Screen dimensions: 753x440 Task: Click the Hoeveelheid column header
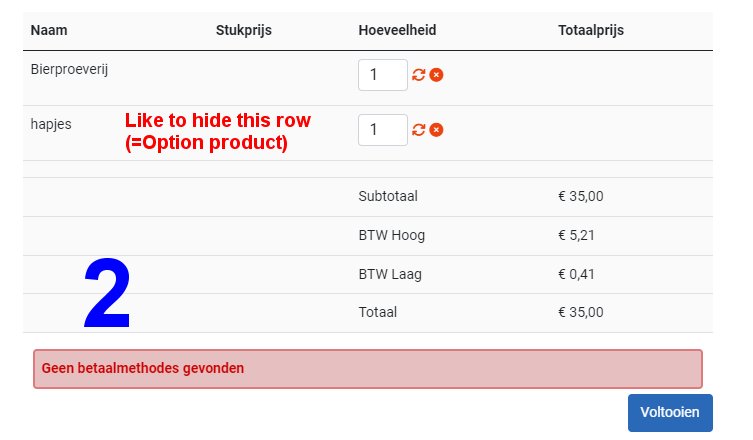click(x=397, y=30)
